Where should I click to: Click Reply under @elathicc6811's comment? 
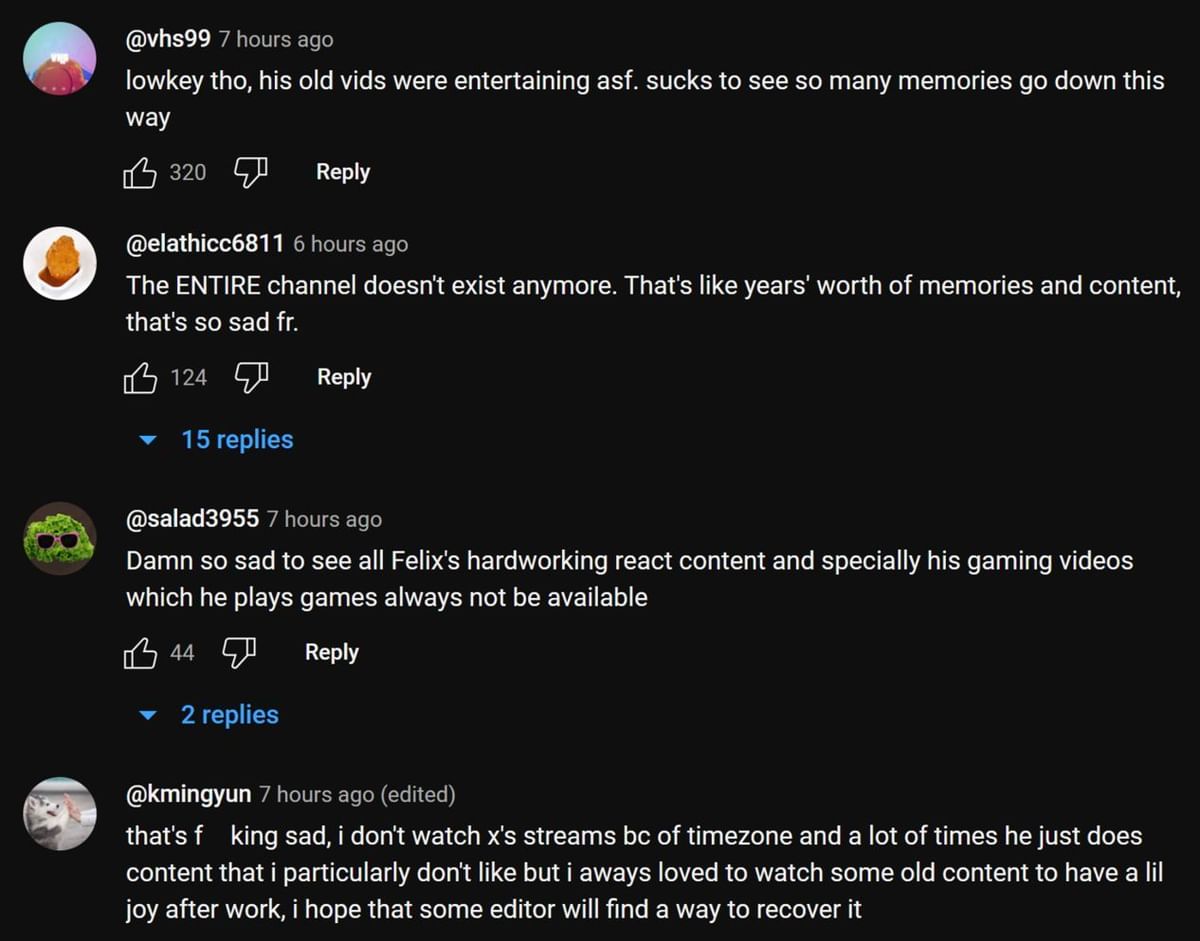point(343,378)
